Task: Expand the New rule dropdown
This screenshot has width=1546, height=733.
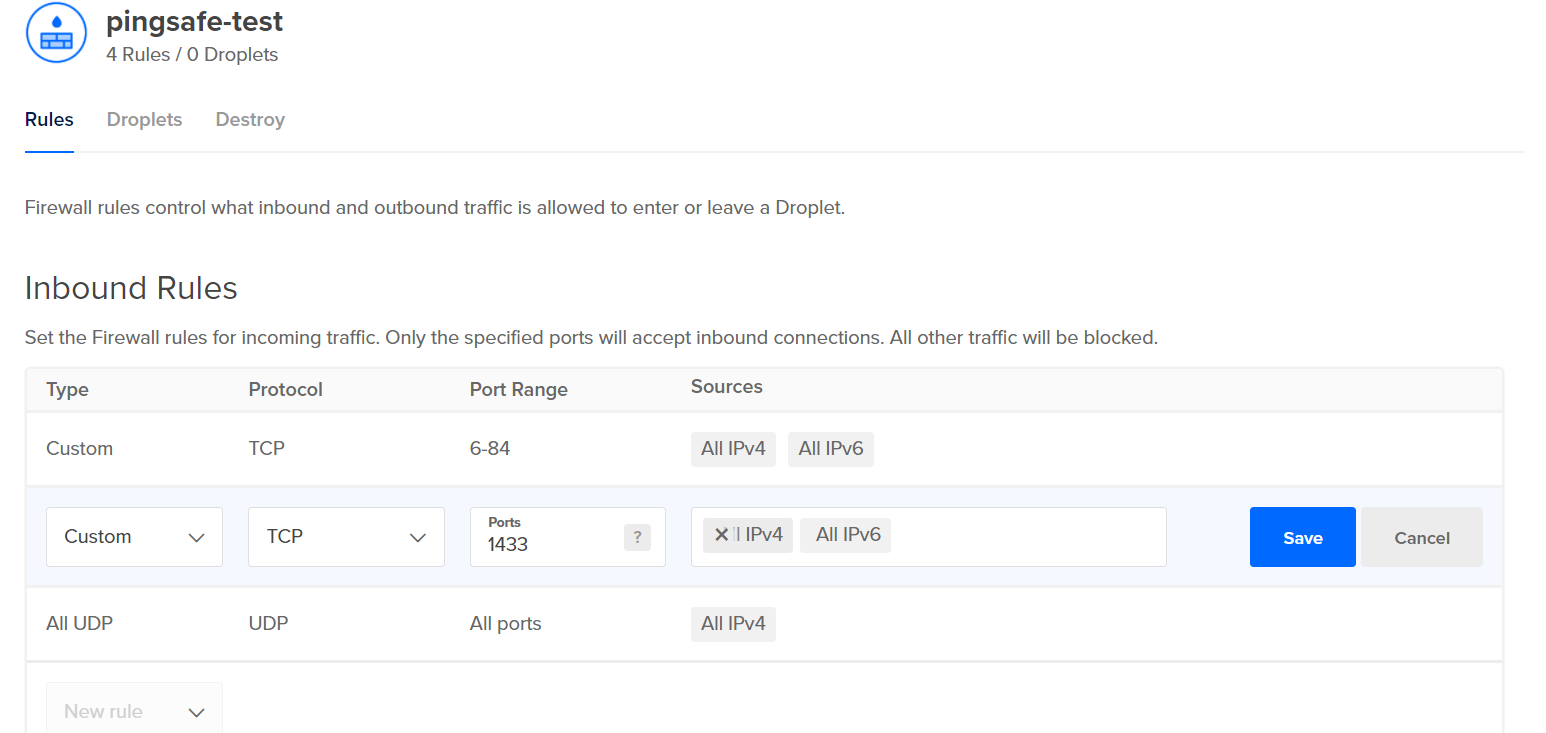Action: pyautogui.click(x=134, y=711)
